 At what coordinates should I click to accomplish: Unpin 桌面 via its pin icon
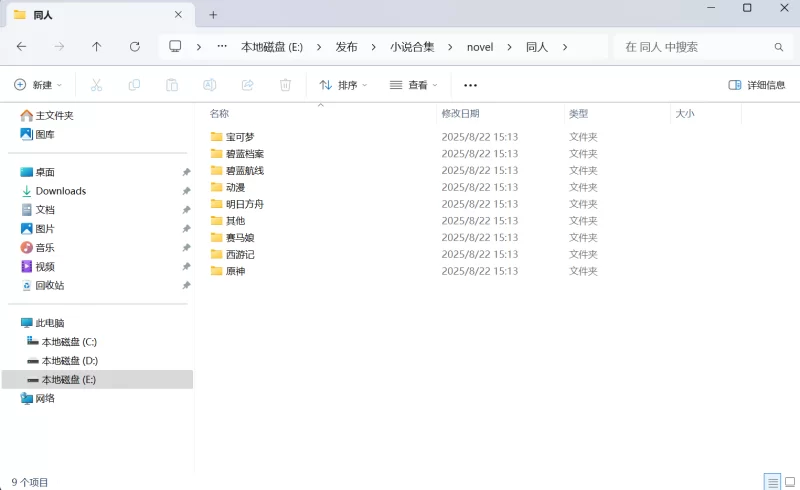[186, 172]
